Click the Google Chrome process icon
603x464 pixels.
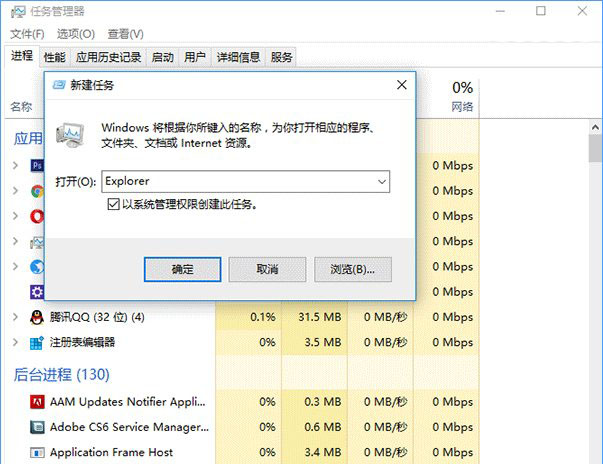(37, 190)
